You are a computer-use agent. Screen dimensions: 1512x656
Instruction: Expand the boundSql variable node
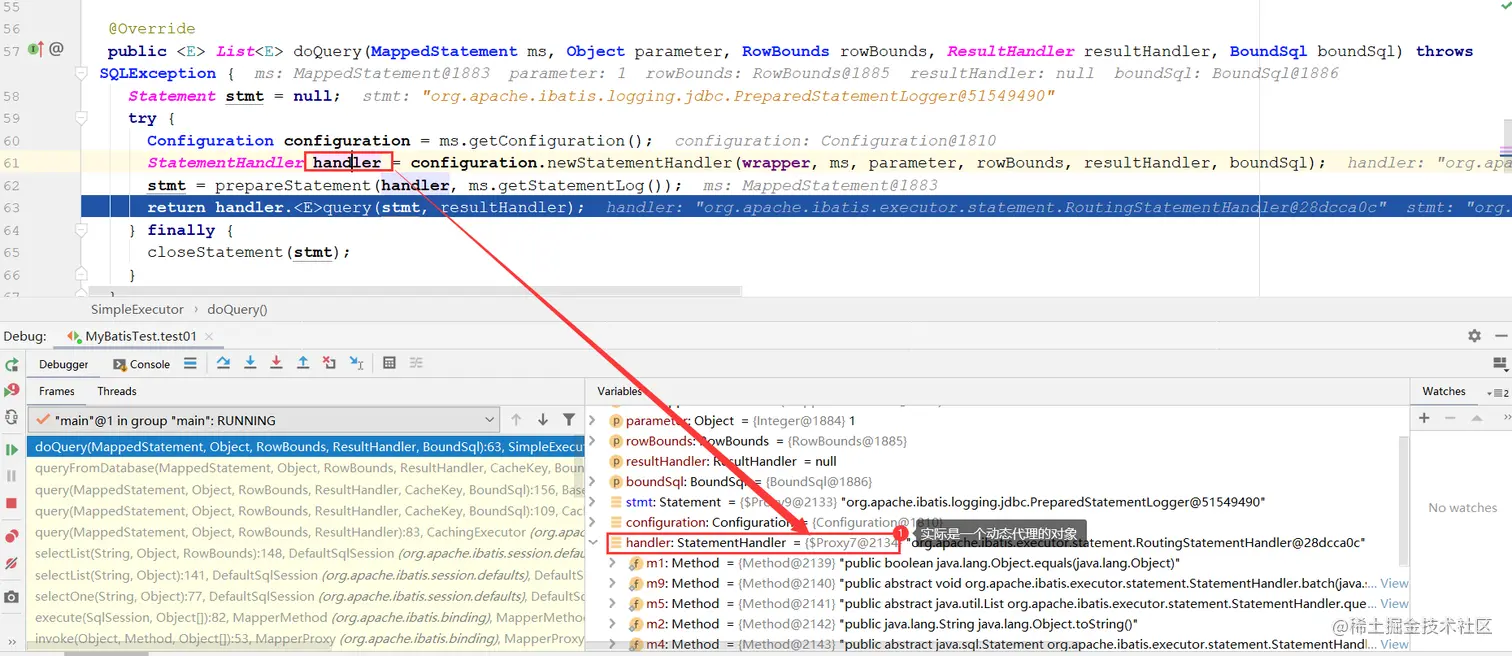[x=593, y=482]
